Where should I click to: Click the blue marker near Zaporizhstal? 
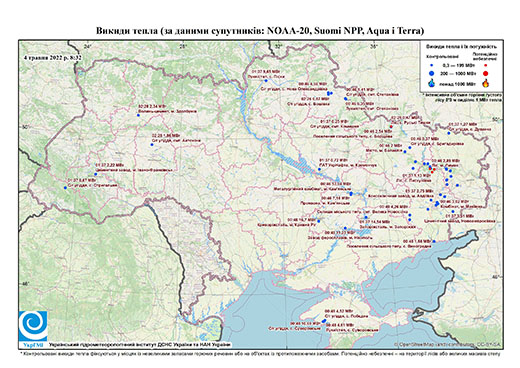tap(366, 217)
